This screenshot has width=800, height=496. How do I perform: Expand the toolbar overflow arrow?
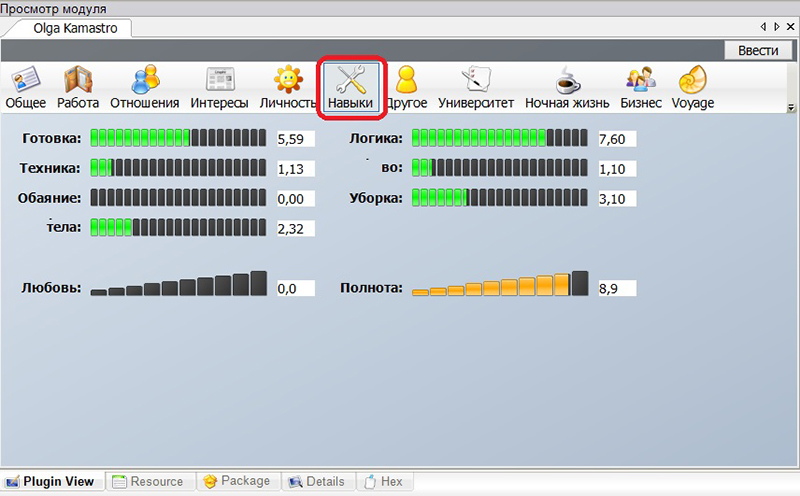790,108
